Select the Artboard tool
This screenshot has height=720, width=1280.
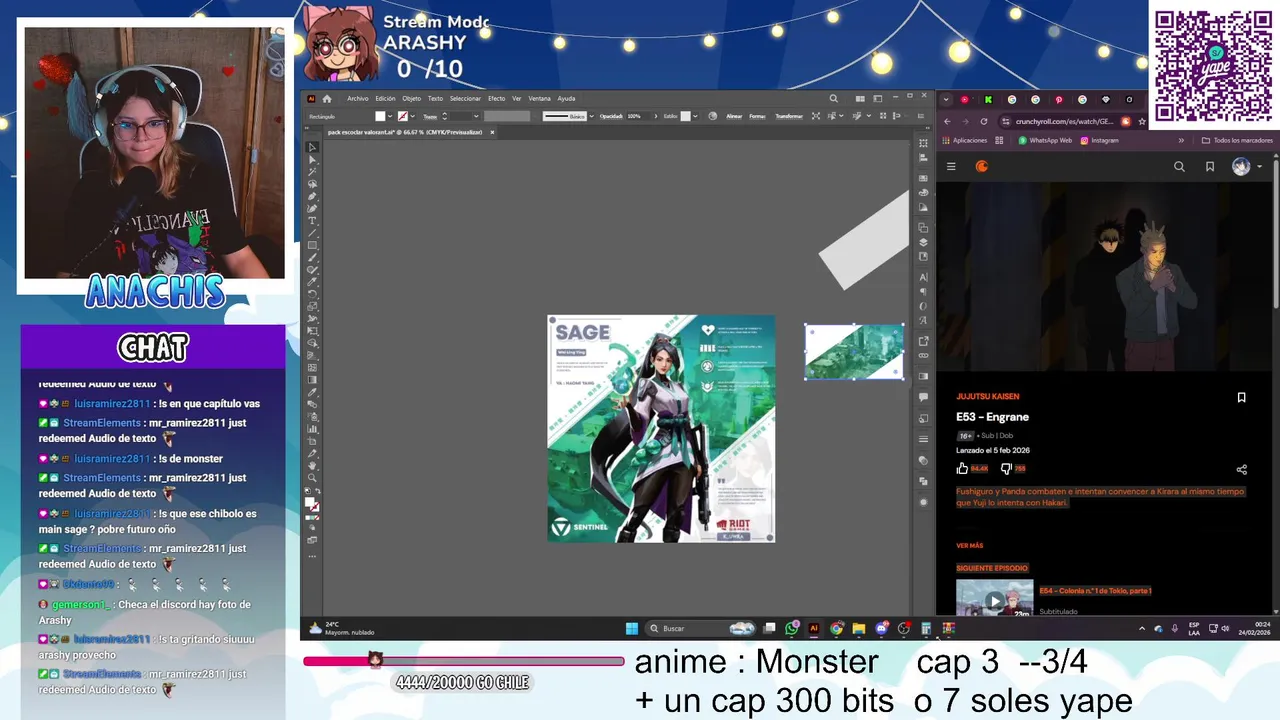pos(312,441)
